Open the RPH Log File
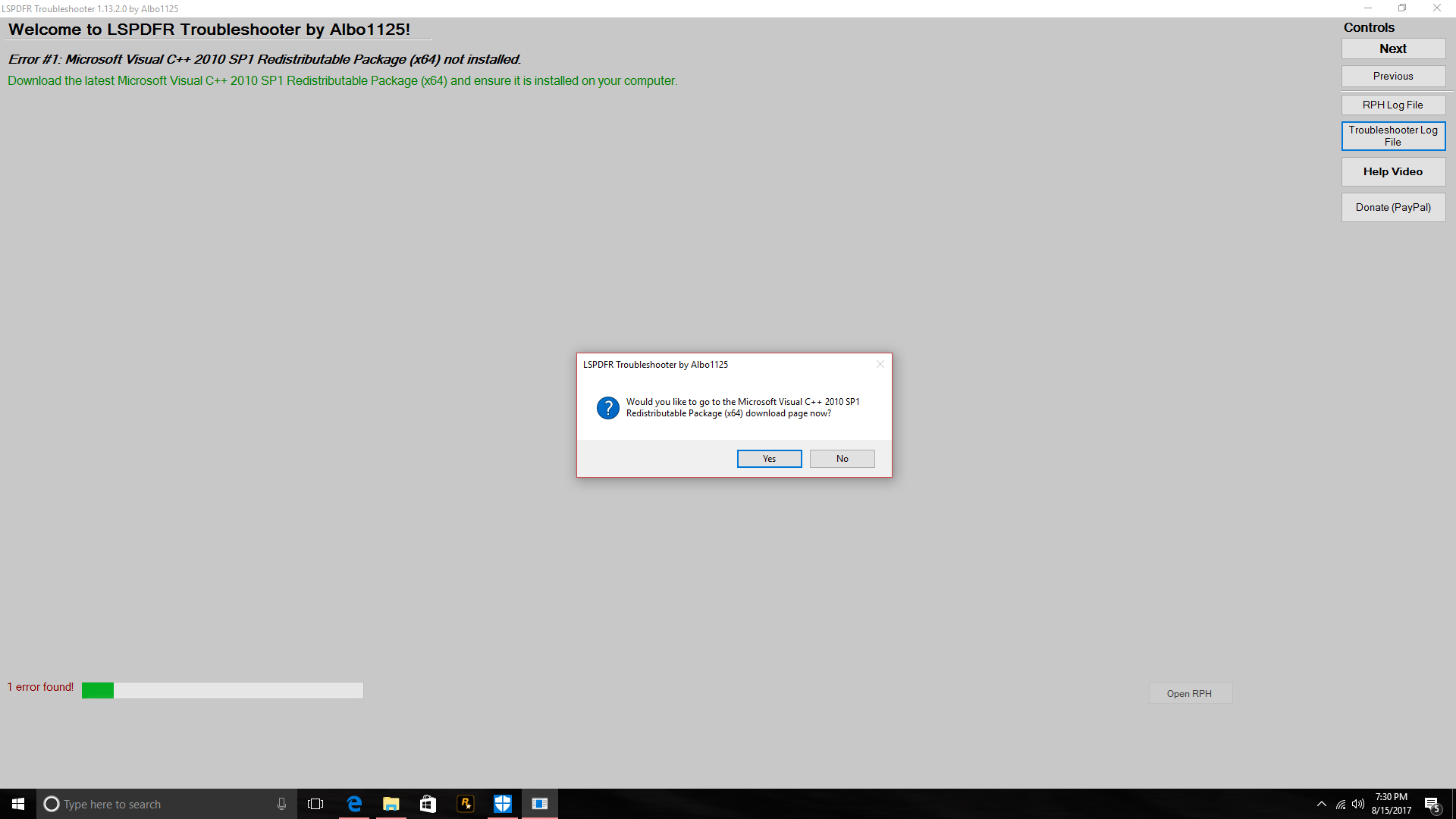The width and height of the screenshot is (1456, 819). [x=1393, y=105]
